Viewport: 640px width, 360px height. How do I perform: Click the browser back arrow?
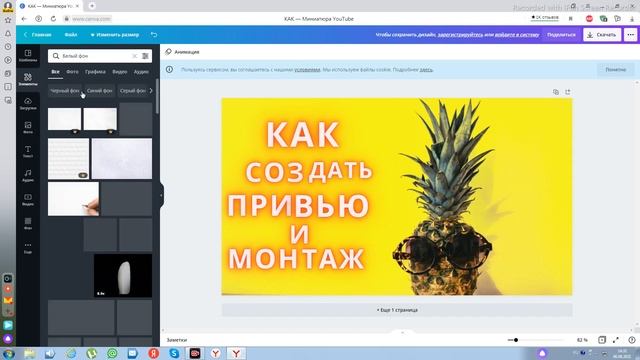point(24,19)
